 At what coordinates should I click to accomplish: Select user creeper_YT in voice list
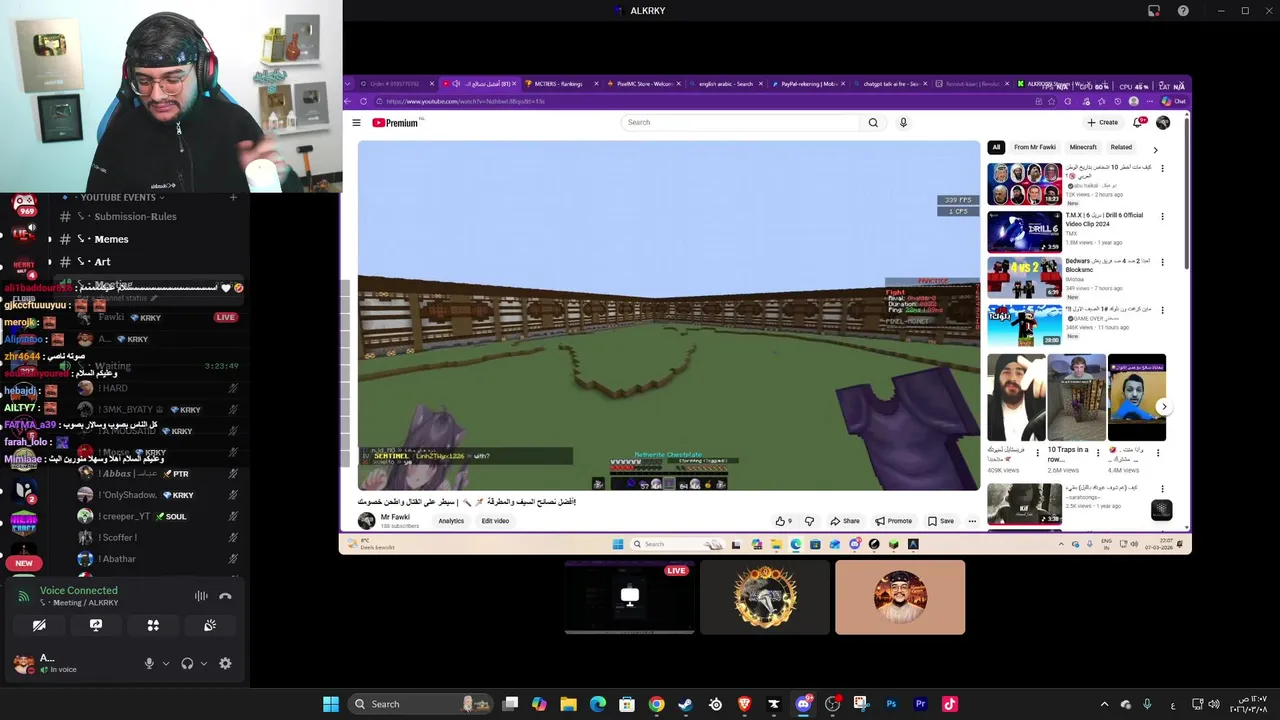(160, 516)
